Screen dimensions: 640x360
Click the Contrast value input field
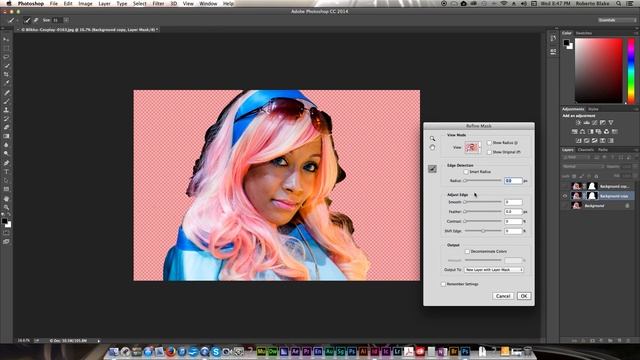pyautogui.click(x=513, y=222)
